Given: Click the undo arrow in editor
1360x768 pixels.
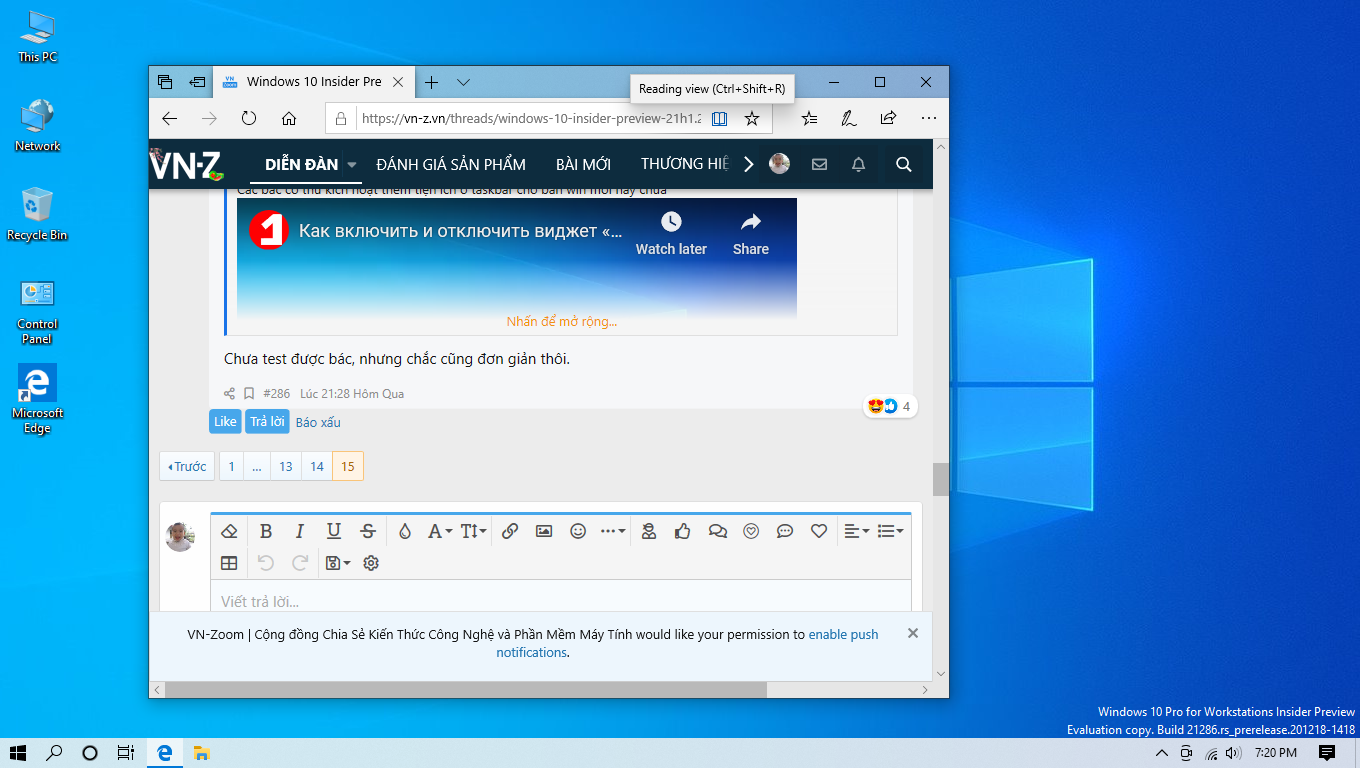Looking at the screenshot, I should click(x=266, y=563).
